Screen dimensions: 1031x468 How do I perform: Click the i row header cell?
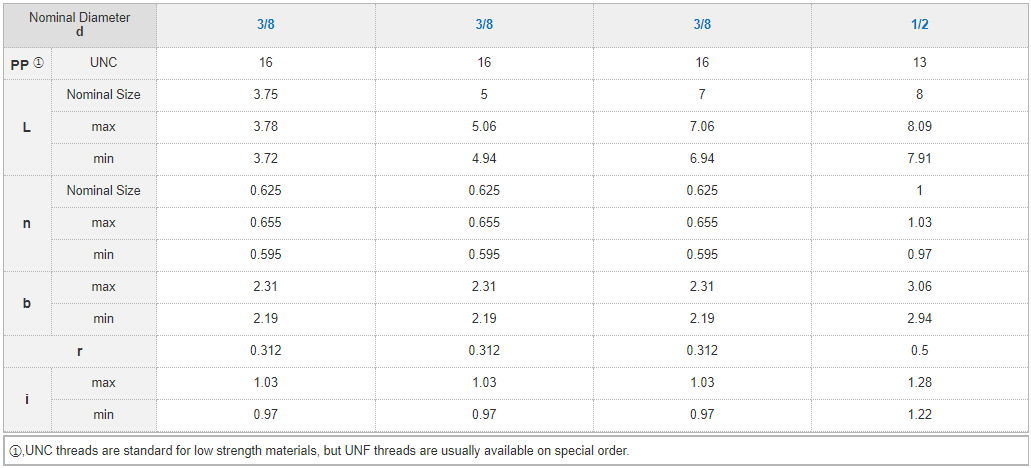point(26,399)
